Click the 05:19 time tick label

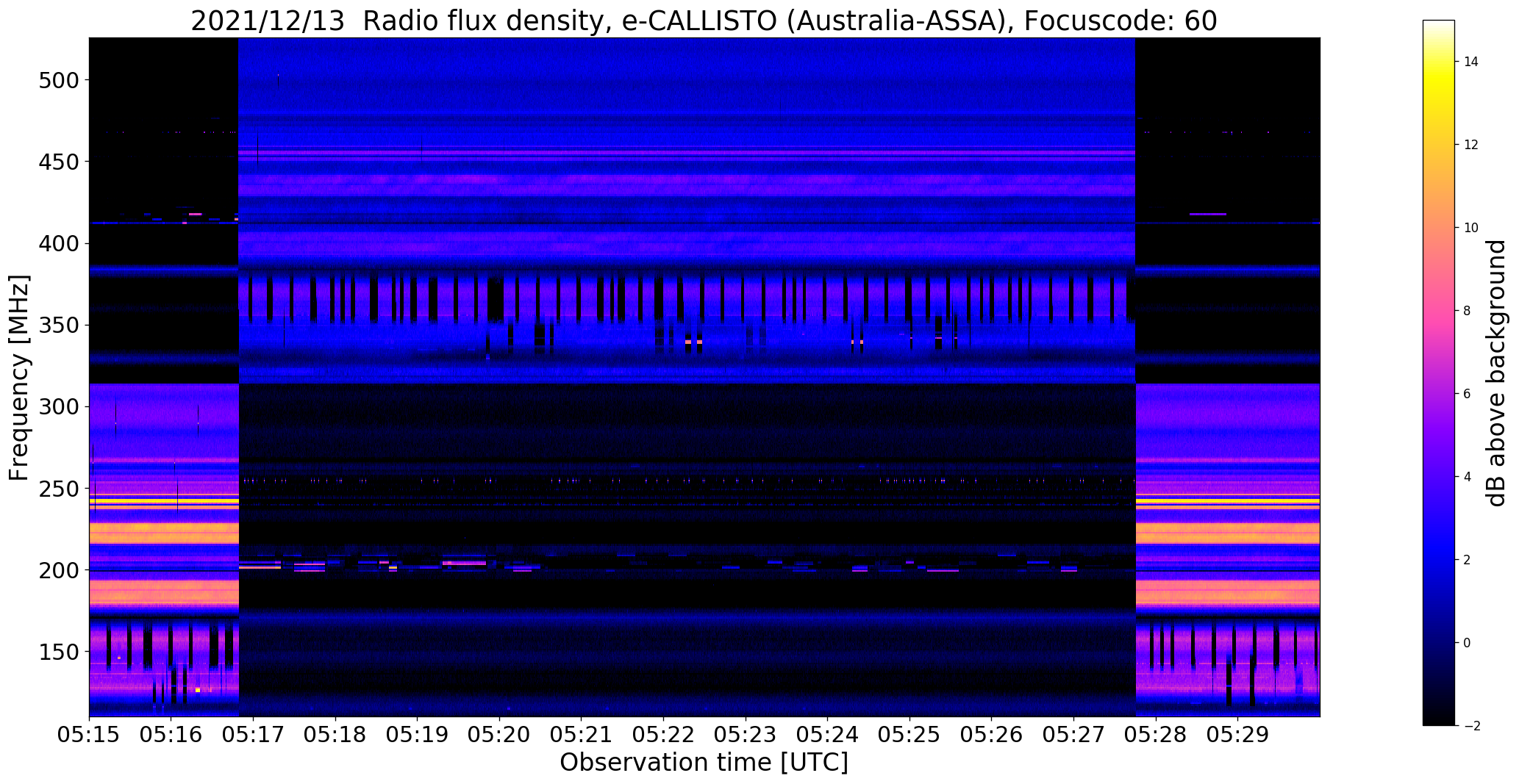418,735
